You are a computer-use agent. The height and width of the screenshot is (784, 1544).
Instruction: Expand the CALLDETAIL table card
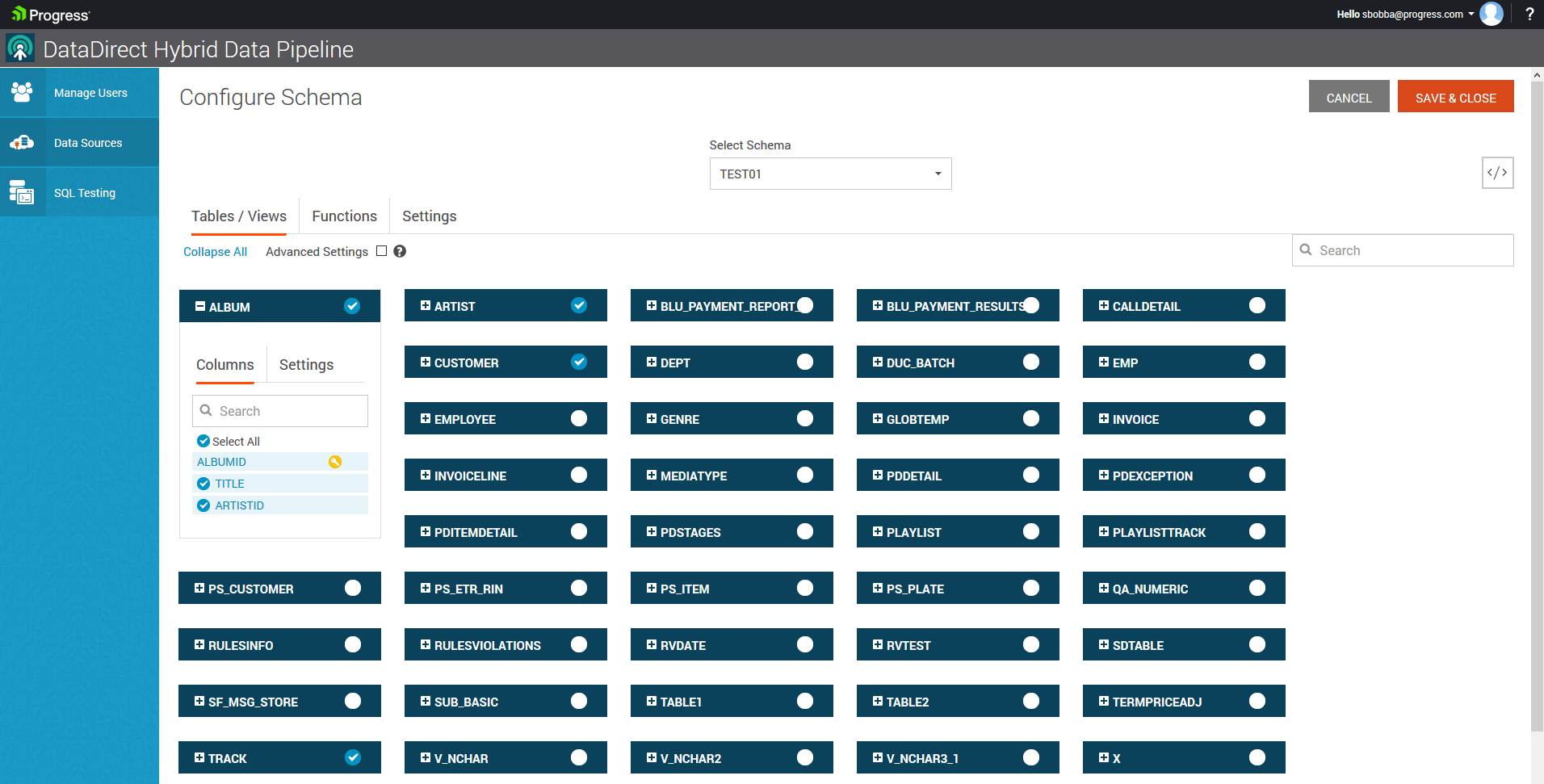click(1104, 305)
